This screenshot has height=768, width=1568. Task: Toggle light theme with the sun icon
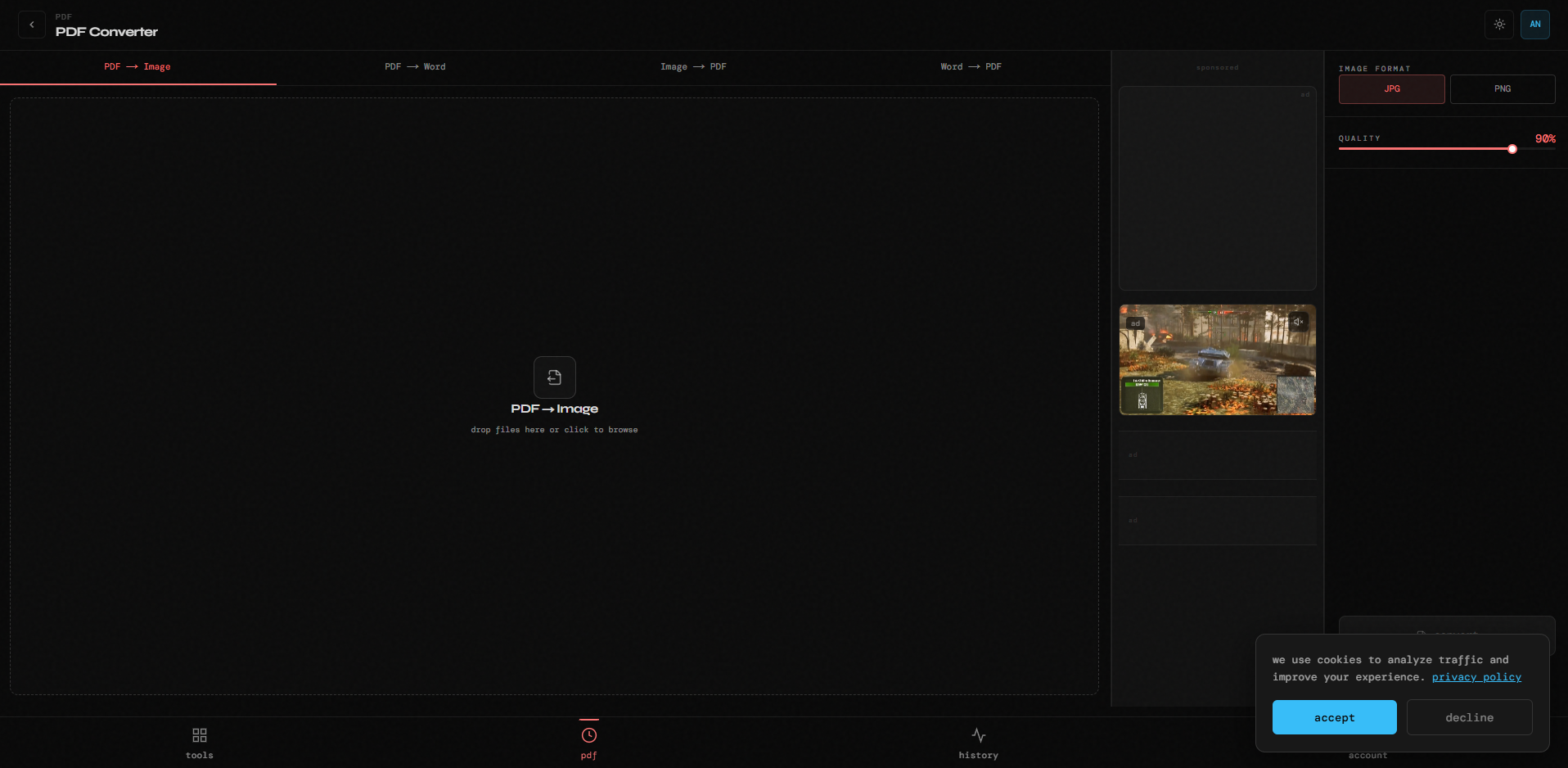point(1499,25)
